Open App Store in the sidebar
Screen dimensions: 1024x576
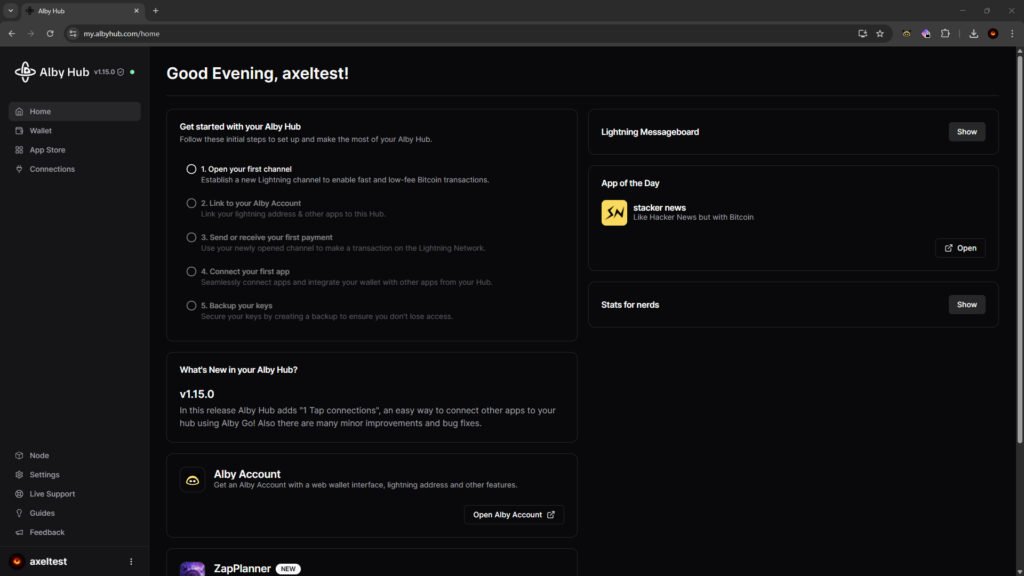point(46,150)
